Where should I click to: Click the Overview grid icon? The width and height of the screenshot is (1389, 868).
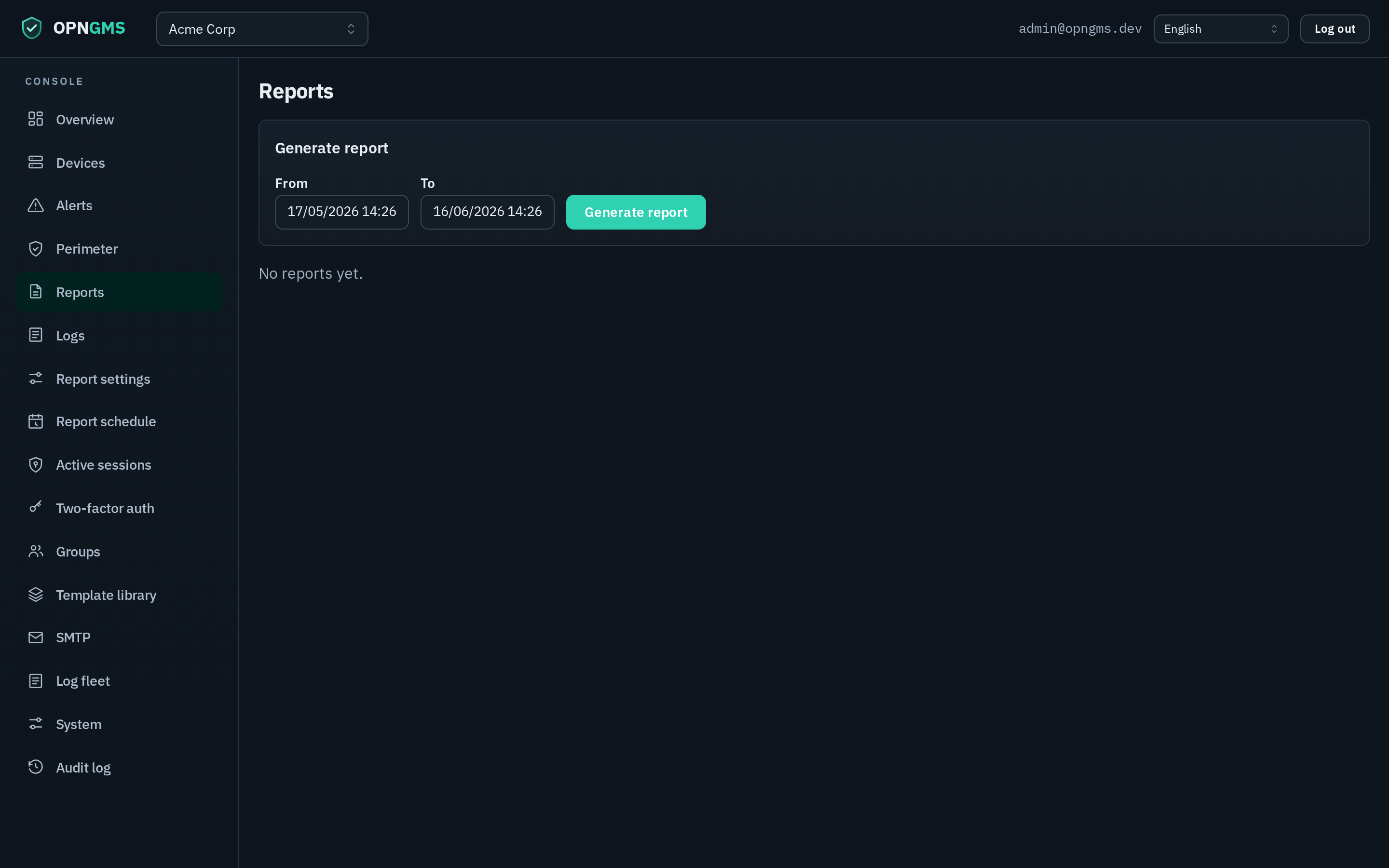pyautogui.click(x=36, y=119)
